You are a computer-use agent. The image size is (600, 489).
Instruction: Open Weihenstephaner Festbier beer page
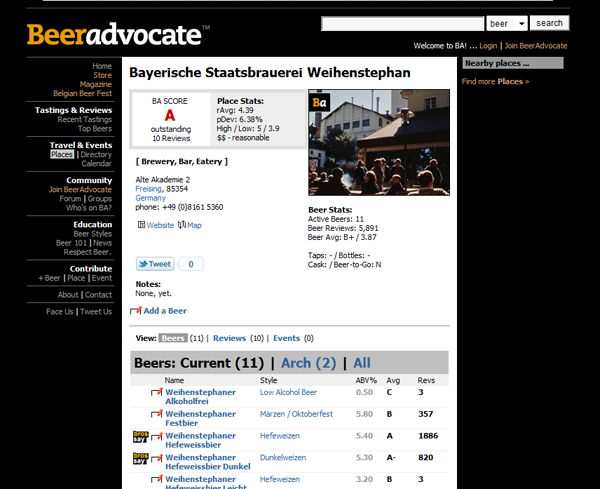[x=201, y=419]
